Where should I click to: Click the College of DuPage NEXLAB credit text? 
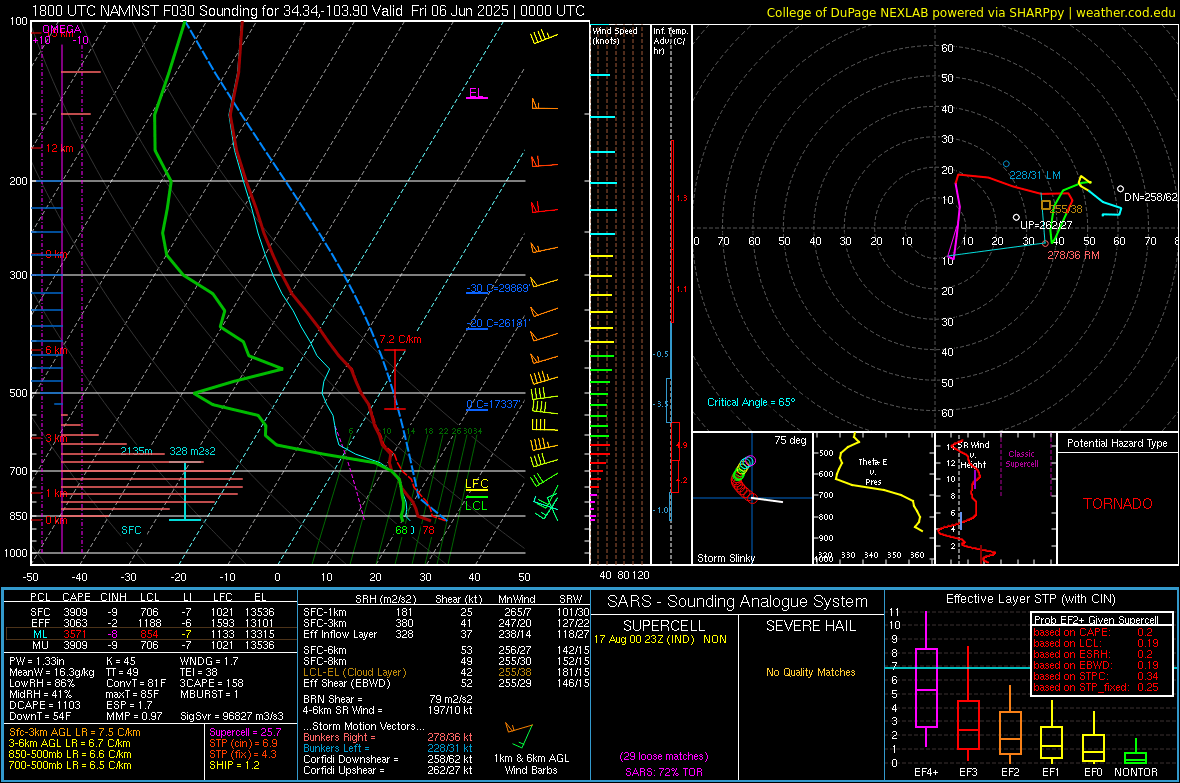[x=970, y=12]
